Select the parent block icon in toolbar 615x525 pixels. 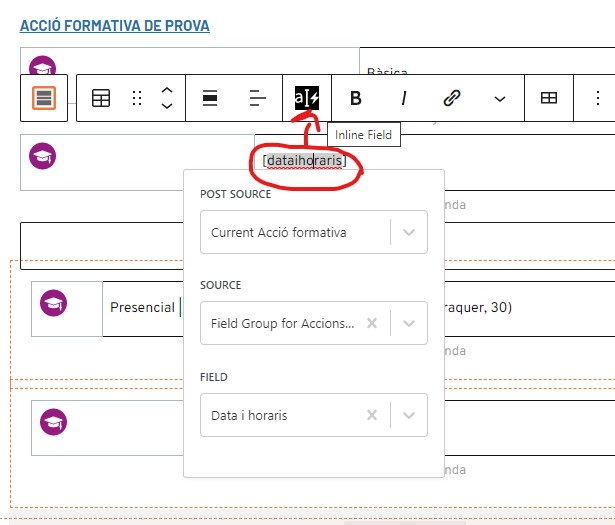pyautogui.click(x=44, y=98)
